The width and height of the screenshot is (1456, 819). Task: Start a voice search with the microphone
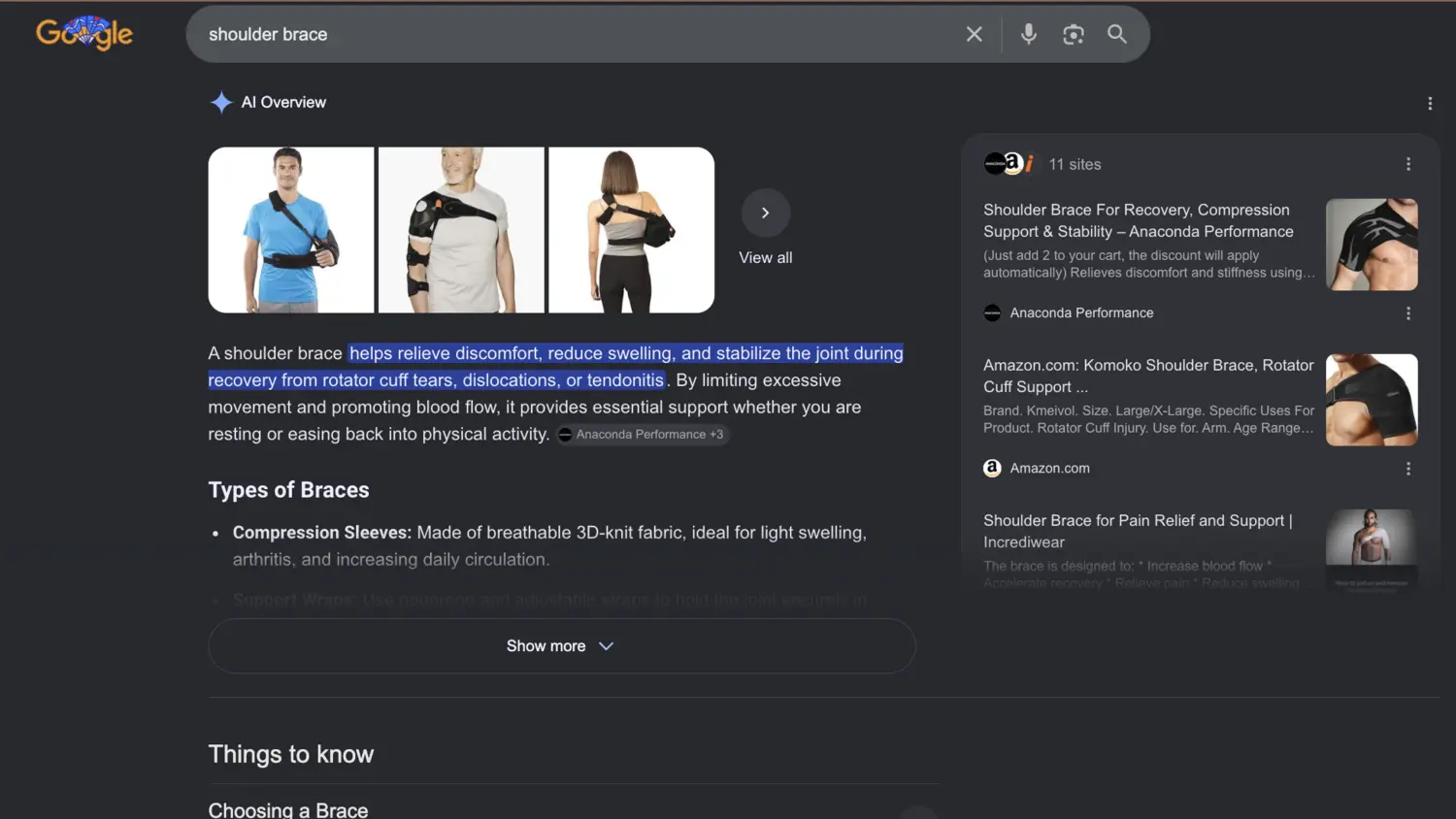(1029, 34)
